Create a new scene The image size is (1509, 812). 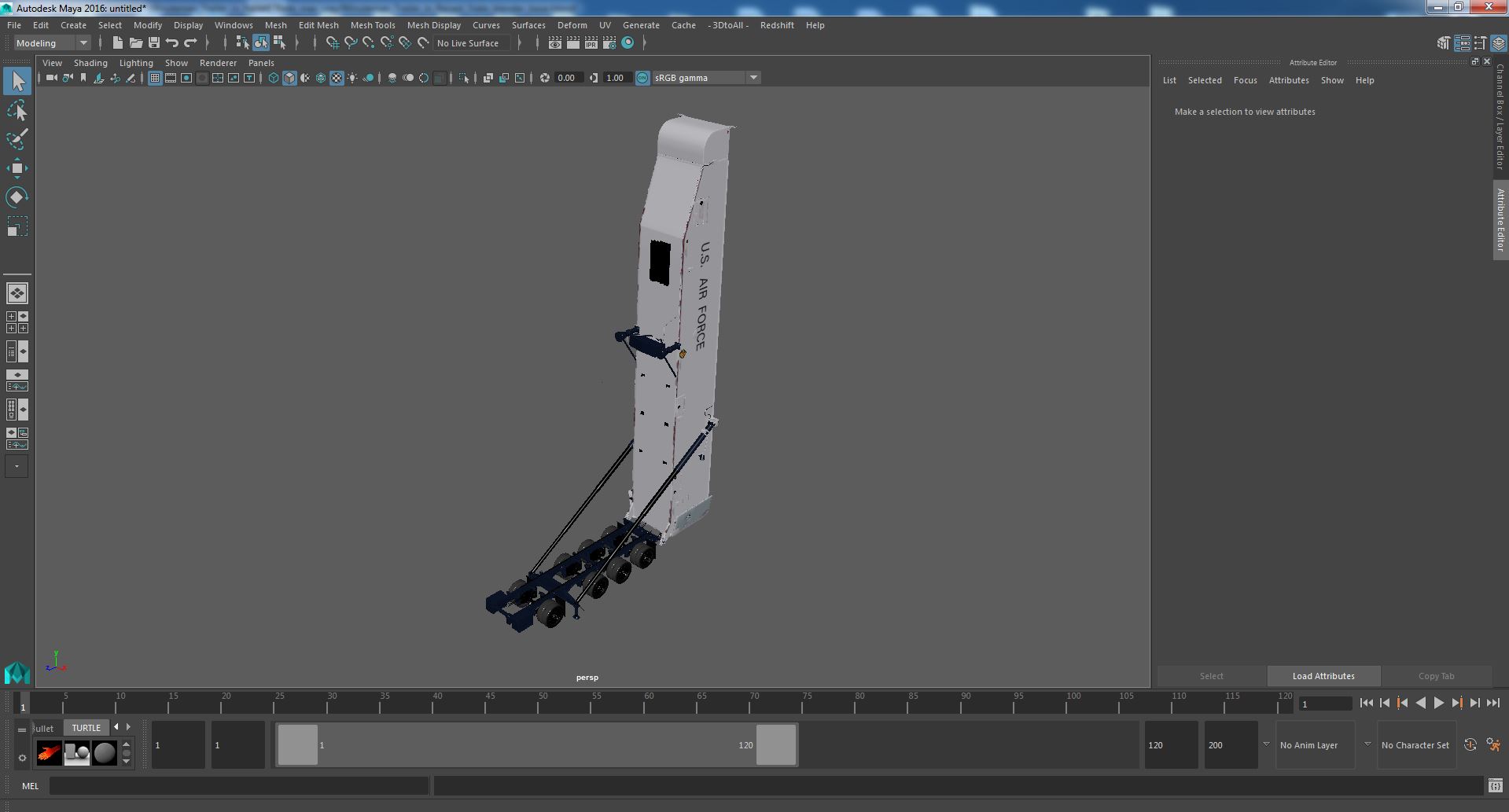tap(117, 43)
